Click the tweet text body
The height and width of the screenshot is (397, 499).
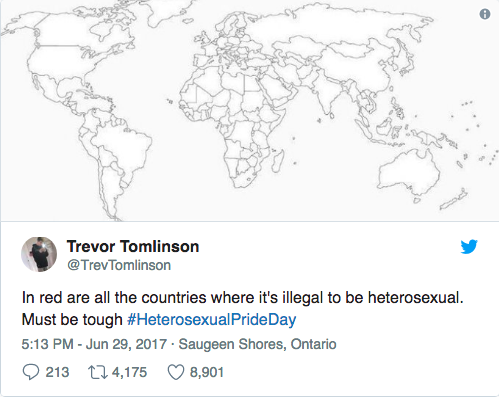(x=243, y=308)
